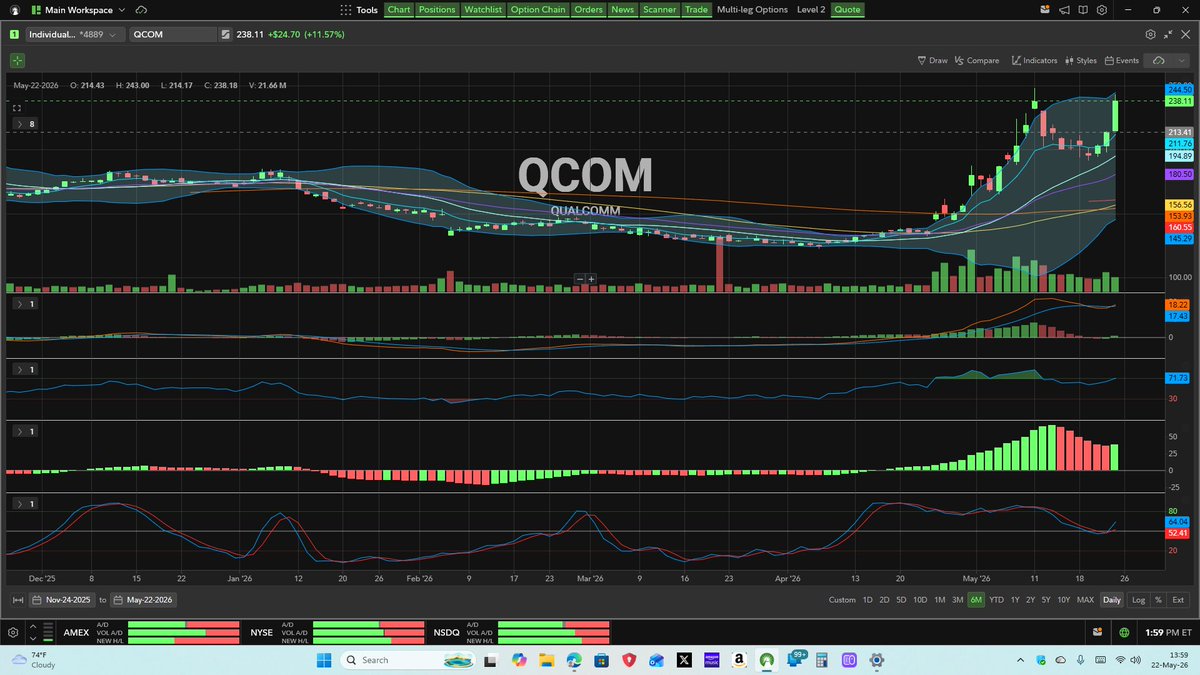1200x675 pixels.
Task: Open chart Styles options
Action: click(1081, 60)
